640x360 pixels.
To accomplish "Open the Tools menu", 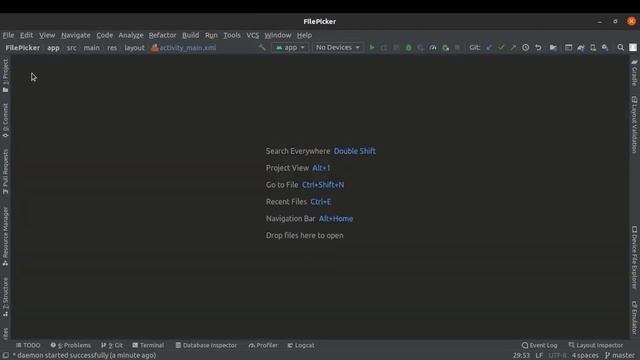I will [x=232, y=35].
